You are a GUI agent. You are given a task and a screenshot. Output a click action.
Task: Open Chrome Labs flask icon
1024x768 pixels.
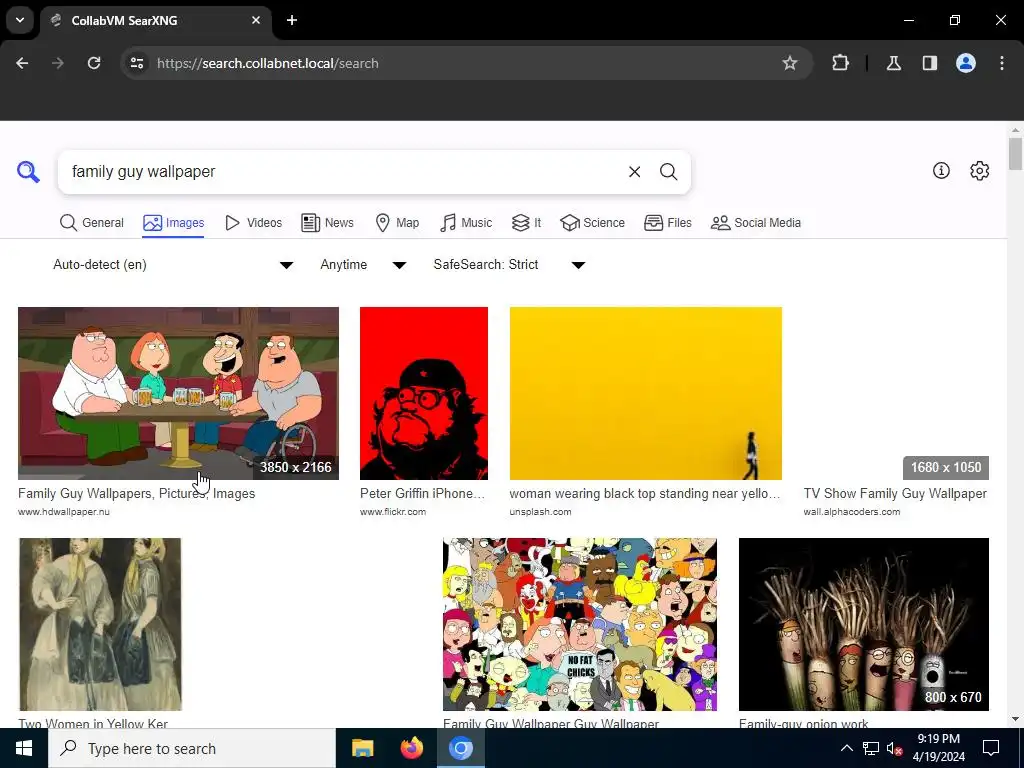pyautogui.click(x=893, y=63)
